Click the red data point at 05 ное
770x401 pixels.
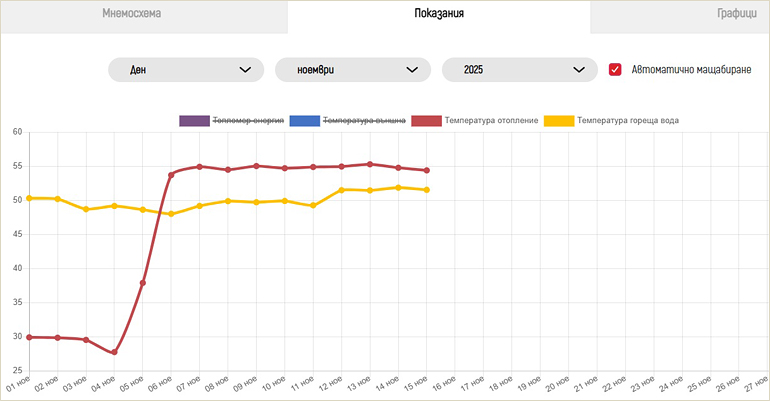click(x=143, y=283)
